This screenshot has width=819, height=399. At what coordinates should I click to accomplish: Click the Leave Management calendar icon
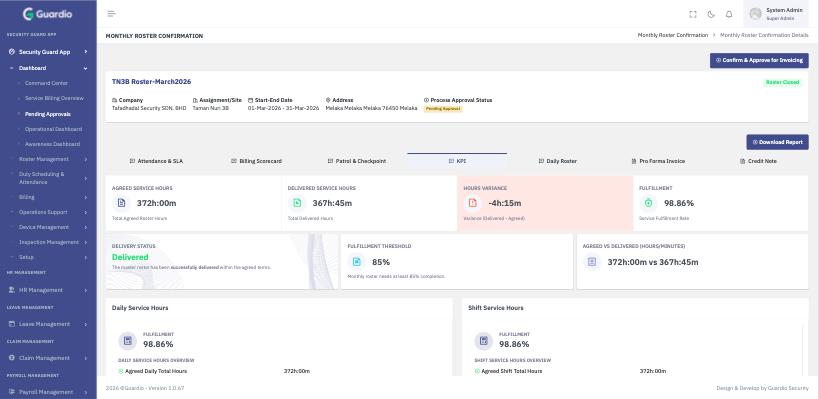click(x=11, y=324)
